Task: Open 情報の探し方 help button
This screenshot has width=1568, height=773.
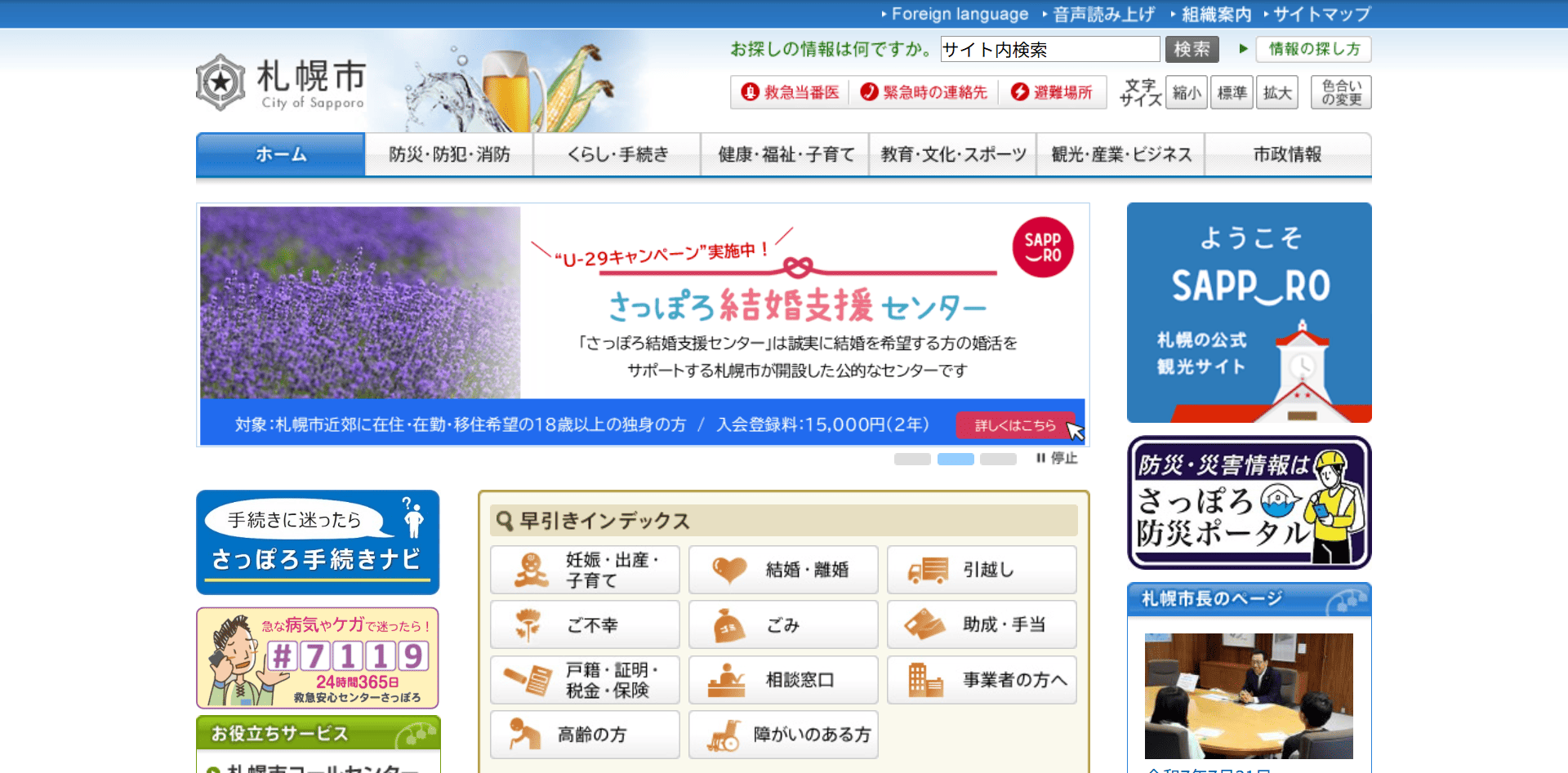Action: point(1313,49)
